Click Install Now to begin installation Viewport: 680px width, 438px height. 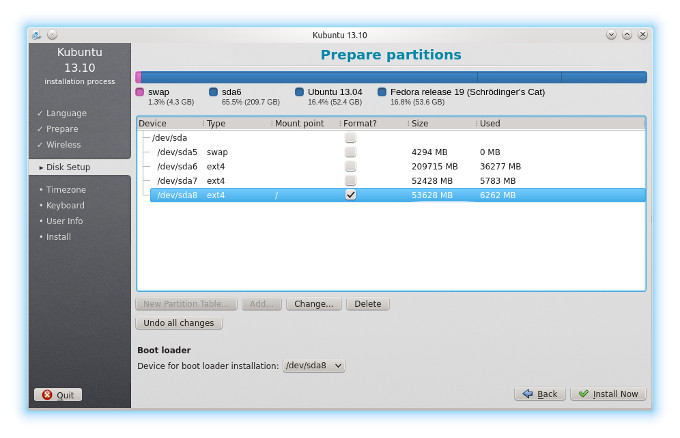click(608, 394)
